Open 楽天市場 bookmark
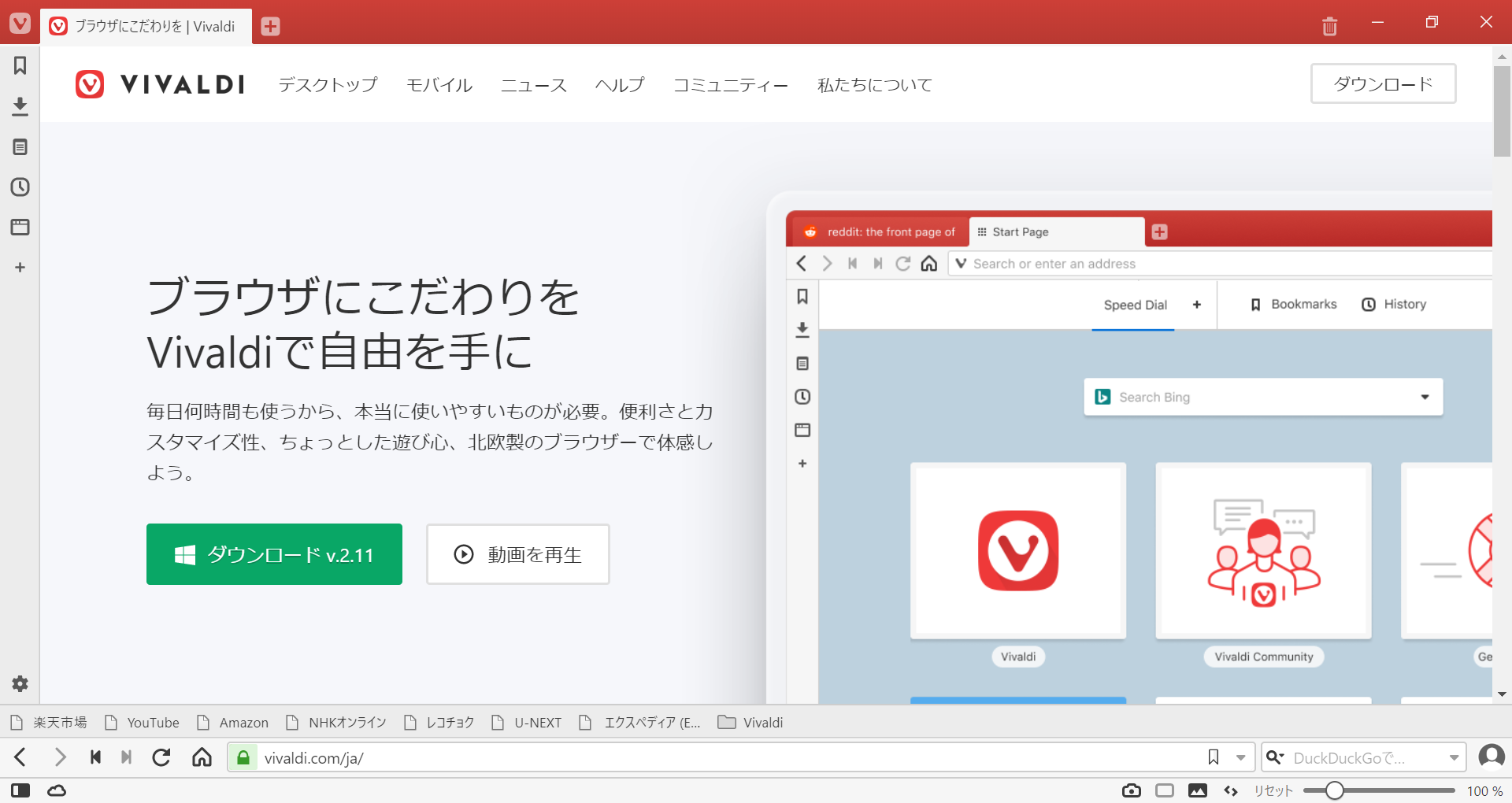 pyautogui.click(x=49, y=723)
